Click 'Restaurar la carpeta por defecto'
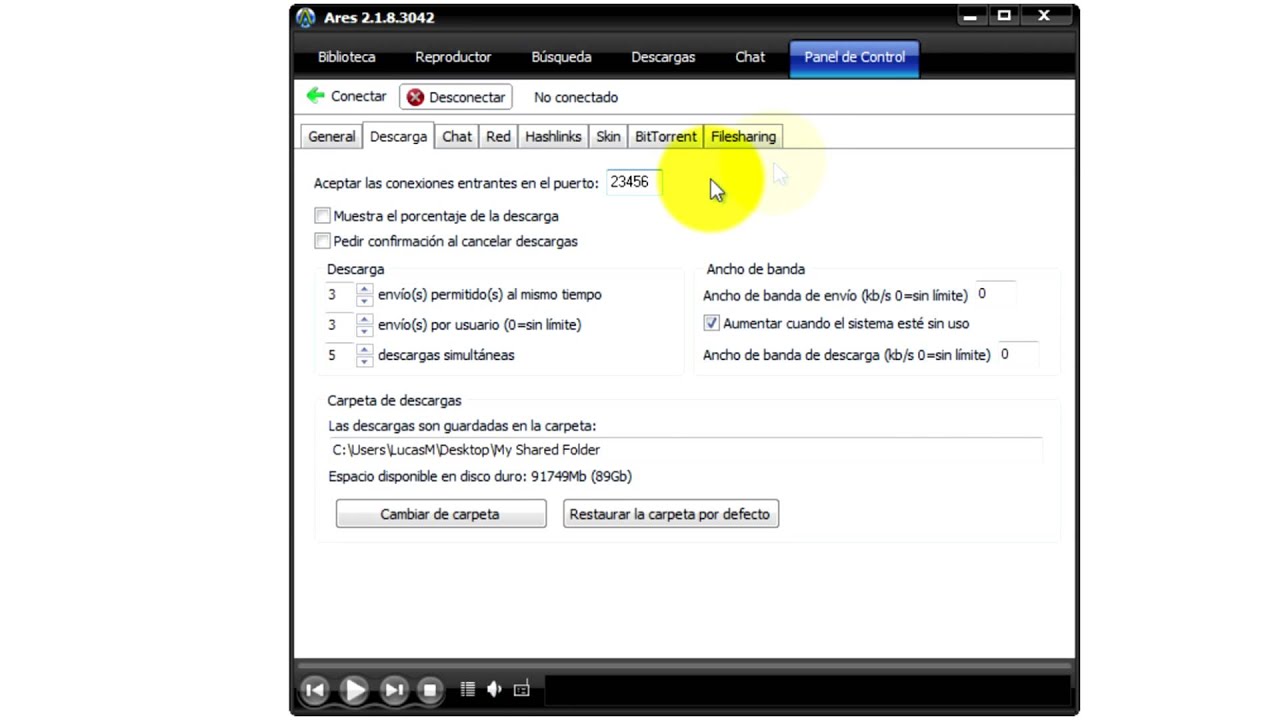The image size is (1280, 720). (670, 513)
